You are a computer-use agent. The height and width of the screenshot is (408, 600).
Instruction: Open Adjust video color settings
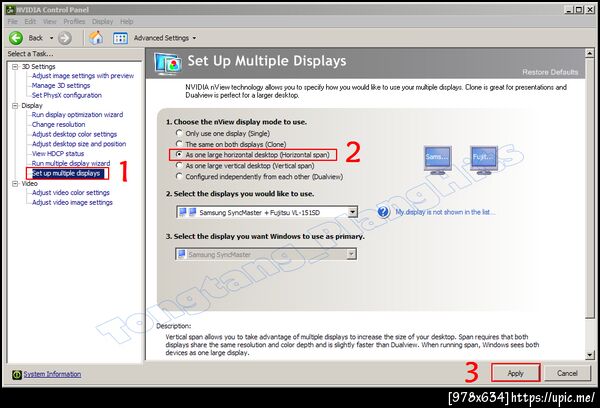pos(71,193)
